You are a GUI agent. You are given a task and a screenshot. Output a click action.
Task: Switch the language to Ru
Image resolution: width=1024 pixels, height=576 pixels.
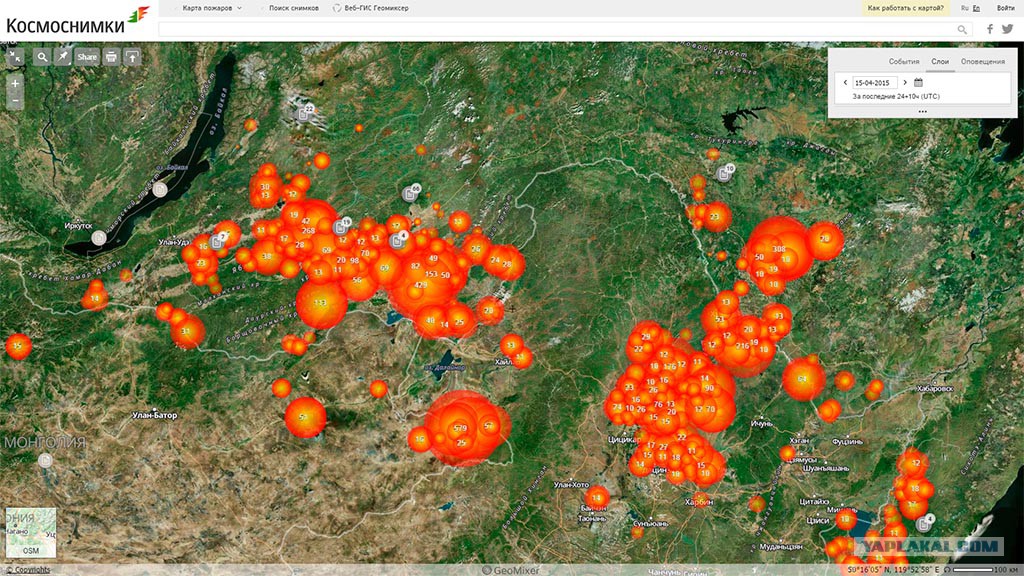(x=965, y=8)
